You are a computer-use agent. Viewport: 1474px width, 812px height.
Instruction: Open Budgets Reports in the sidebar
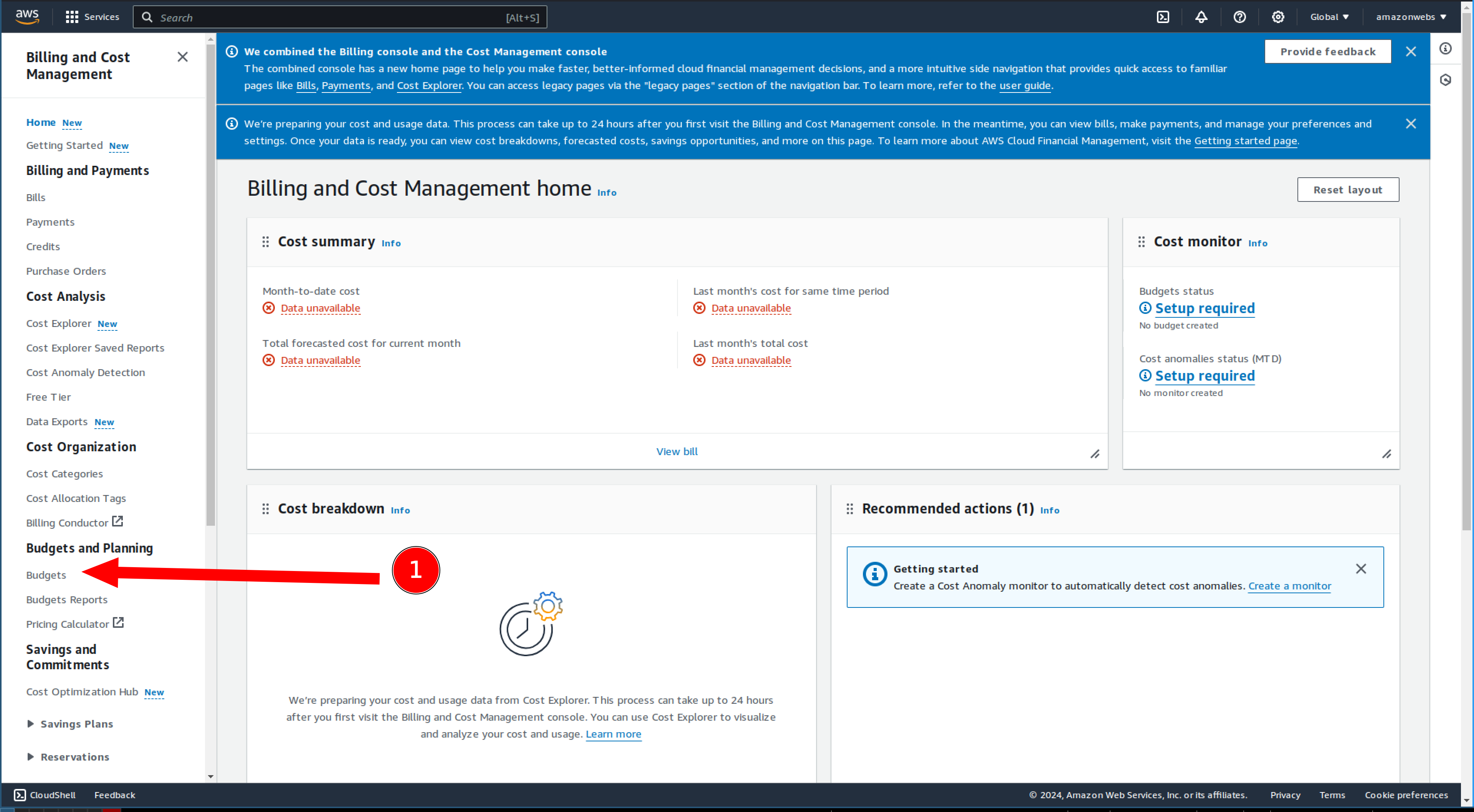pos(66,600)
